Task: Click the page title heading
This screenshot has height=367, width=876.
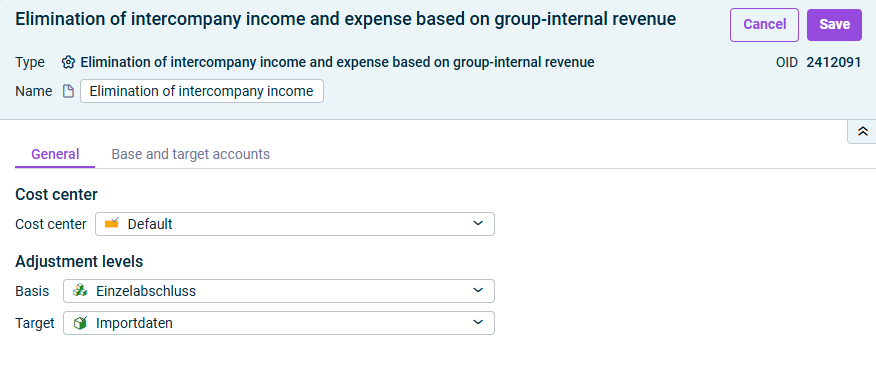Action: pos(345,20)
